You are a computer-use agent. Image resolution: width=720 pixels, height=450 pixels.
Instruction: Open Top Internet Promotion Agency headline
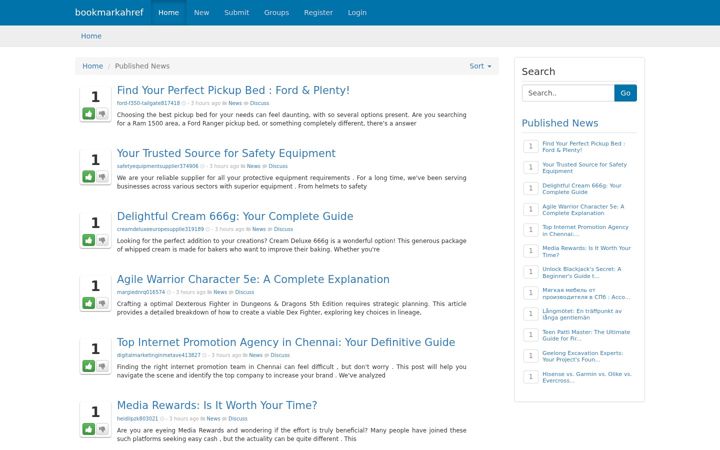coord(286,342)
